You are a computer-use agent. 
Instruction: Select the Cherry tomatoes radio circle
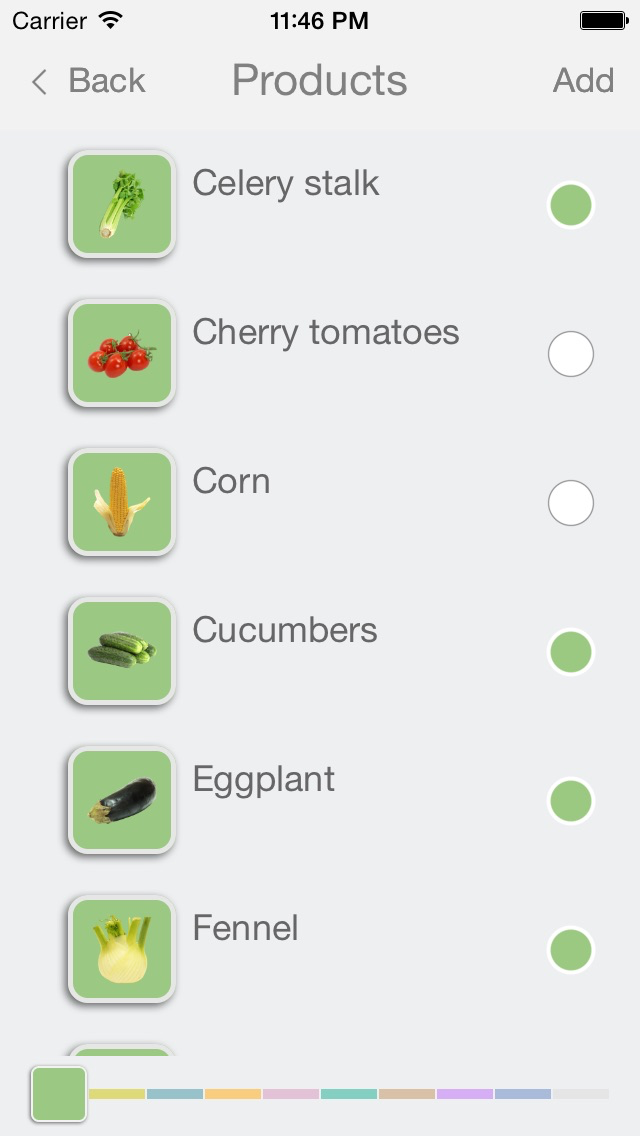571,354
